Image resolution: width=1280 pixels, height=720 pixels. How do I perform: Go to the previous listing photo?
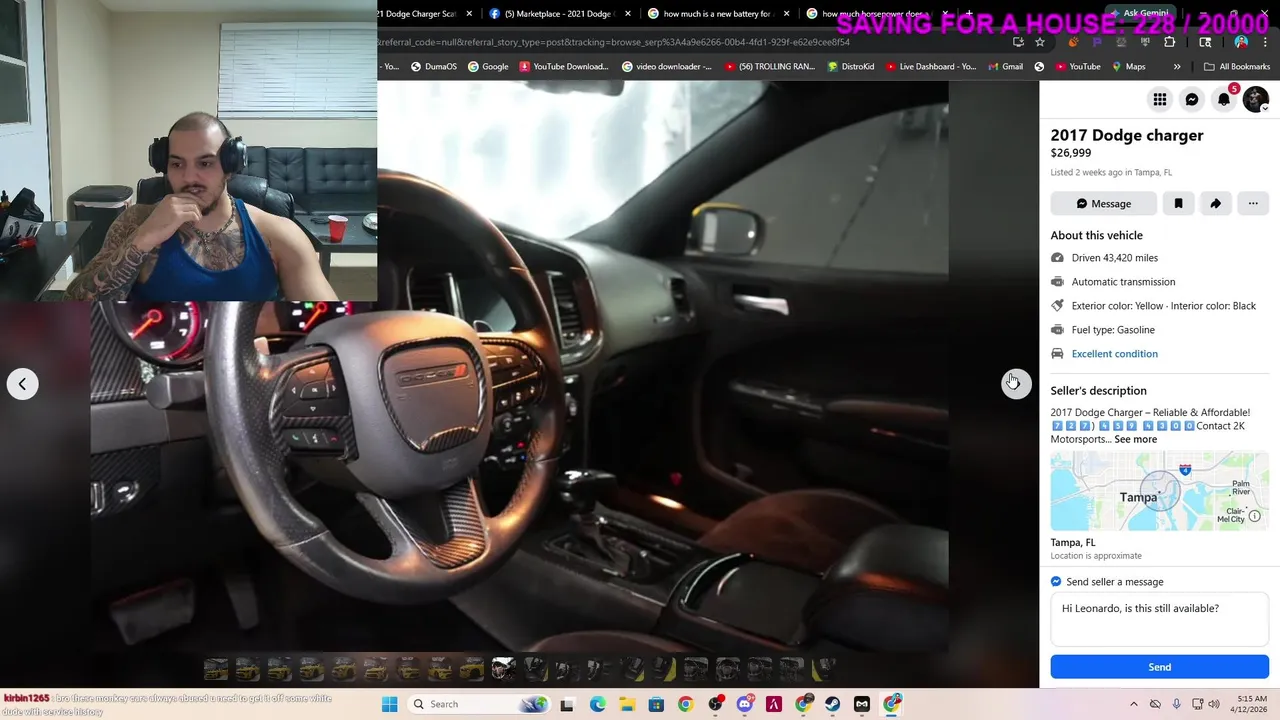pyautogui.click(x=22, y=384)
